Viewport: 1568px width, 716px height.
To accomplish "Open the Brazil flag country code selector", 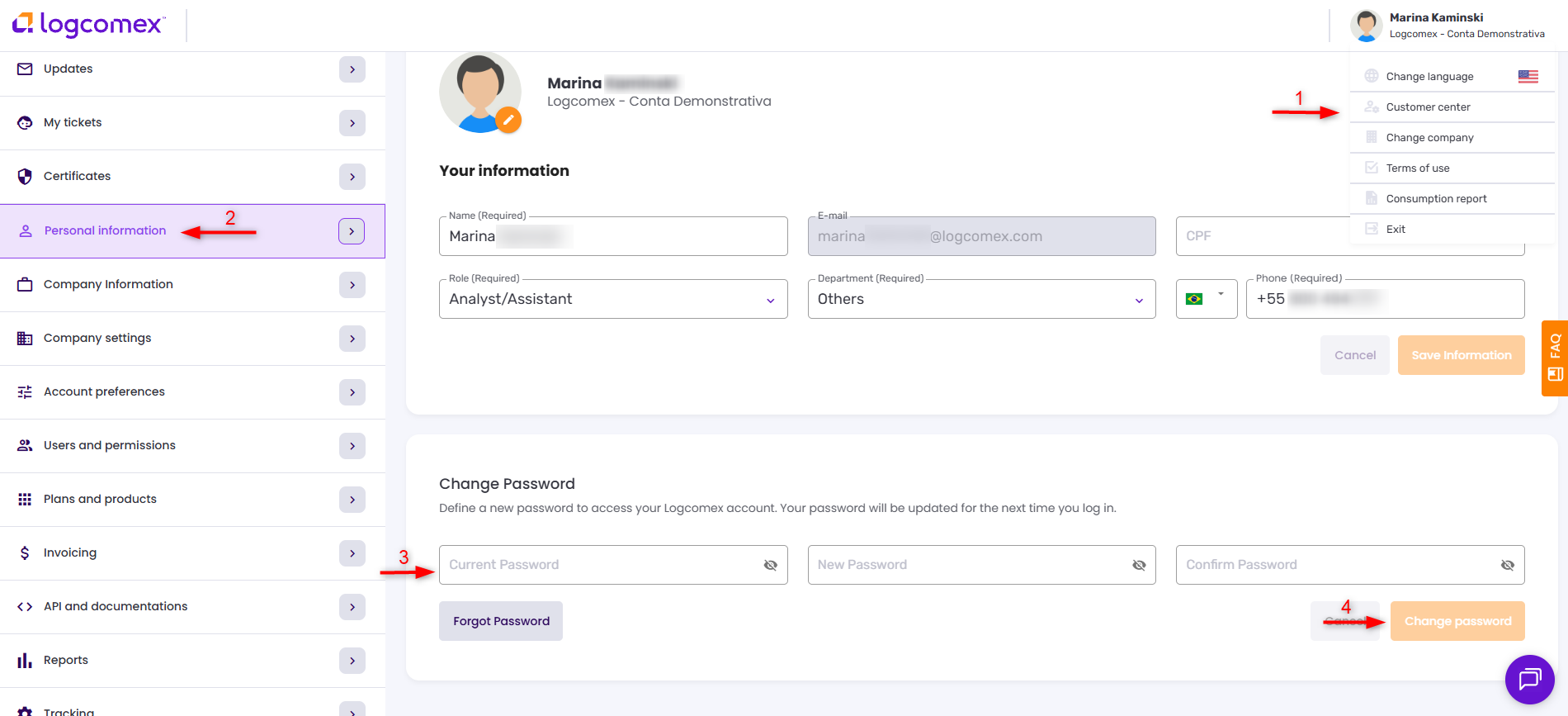I will tap(1206, 299).
